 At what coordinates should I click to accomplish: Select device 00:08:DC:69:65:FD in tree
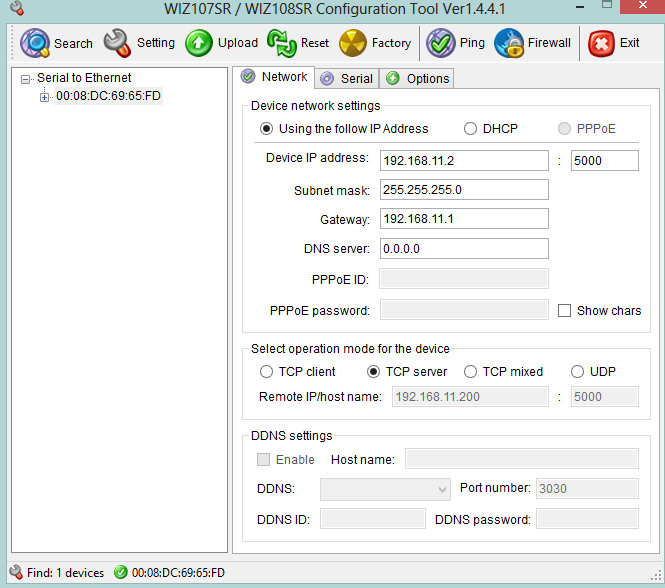pos(109,96)
